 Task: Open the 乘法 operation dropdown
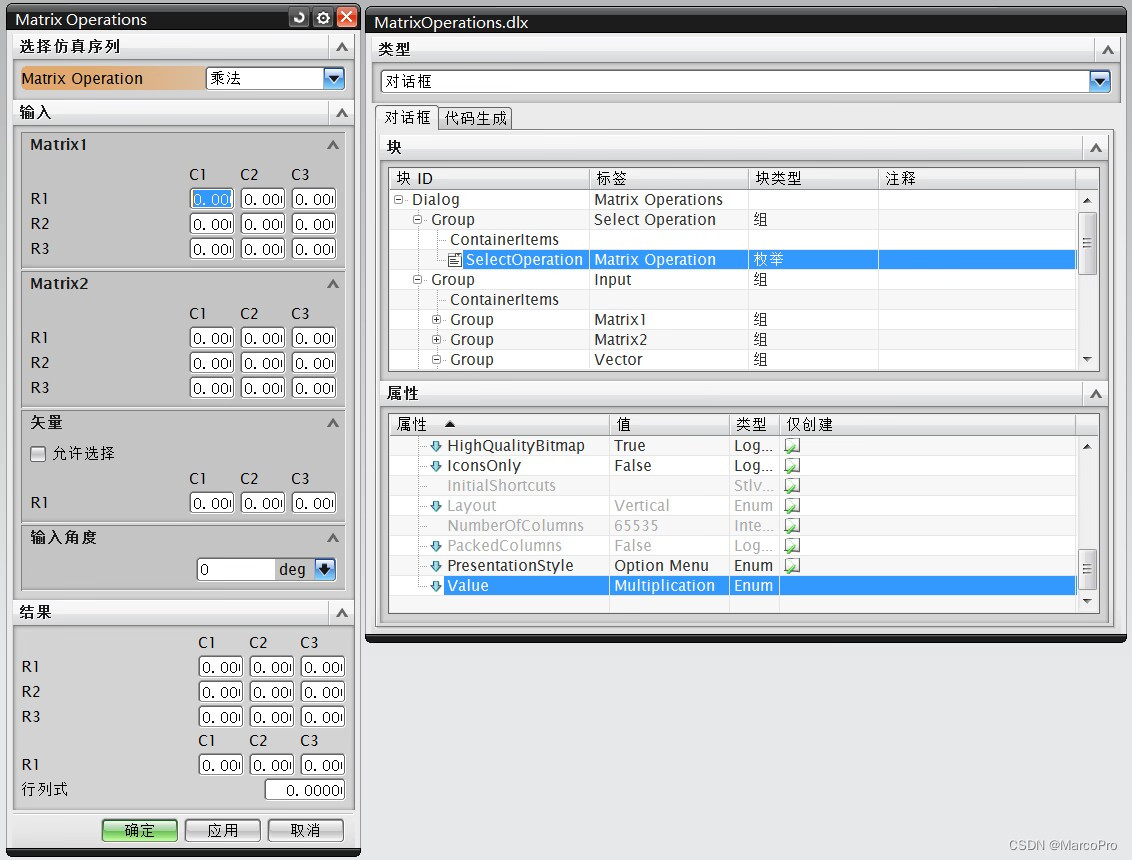pos(333,78)
